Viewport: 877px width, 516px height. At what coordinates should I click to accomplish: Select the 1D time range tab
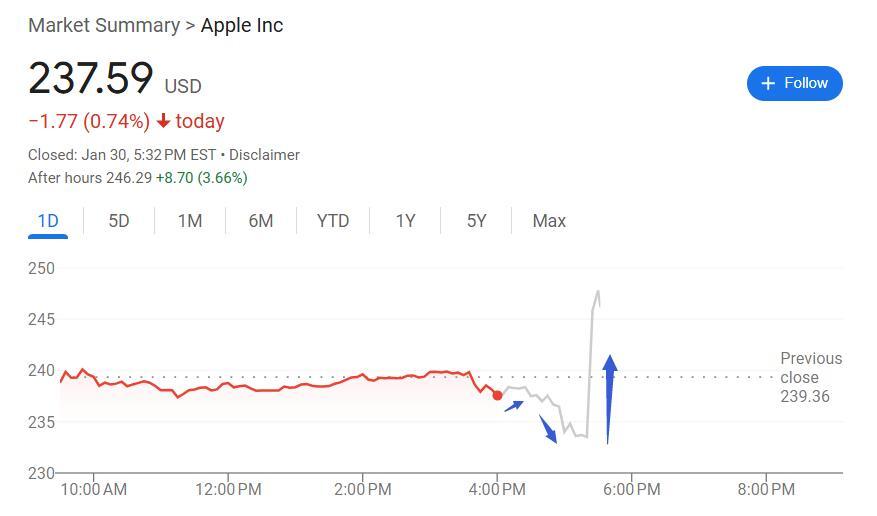(48, 221)
